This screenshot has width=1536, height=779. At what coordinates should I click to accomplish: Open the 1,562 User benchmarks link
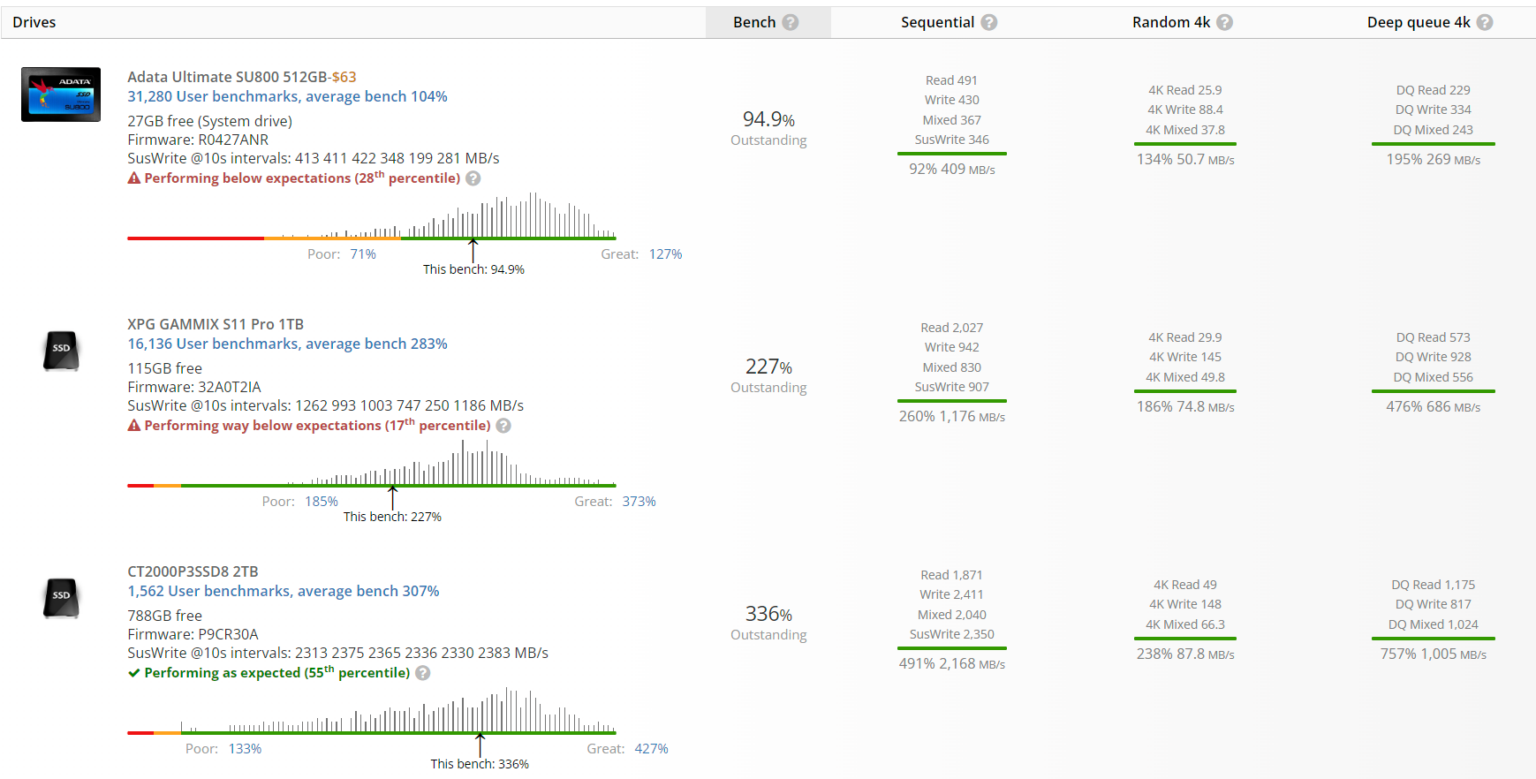(x=282, y=591)
